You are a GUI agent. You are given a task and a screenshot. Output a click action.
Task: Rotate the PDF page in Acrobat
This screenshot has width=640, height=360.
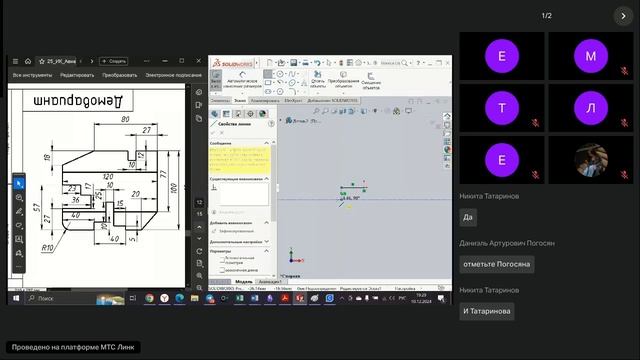point(199,251)
